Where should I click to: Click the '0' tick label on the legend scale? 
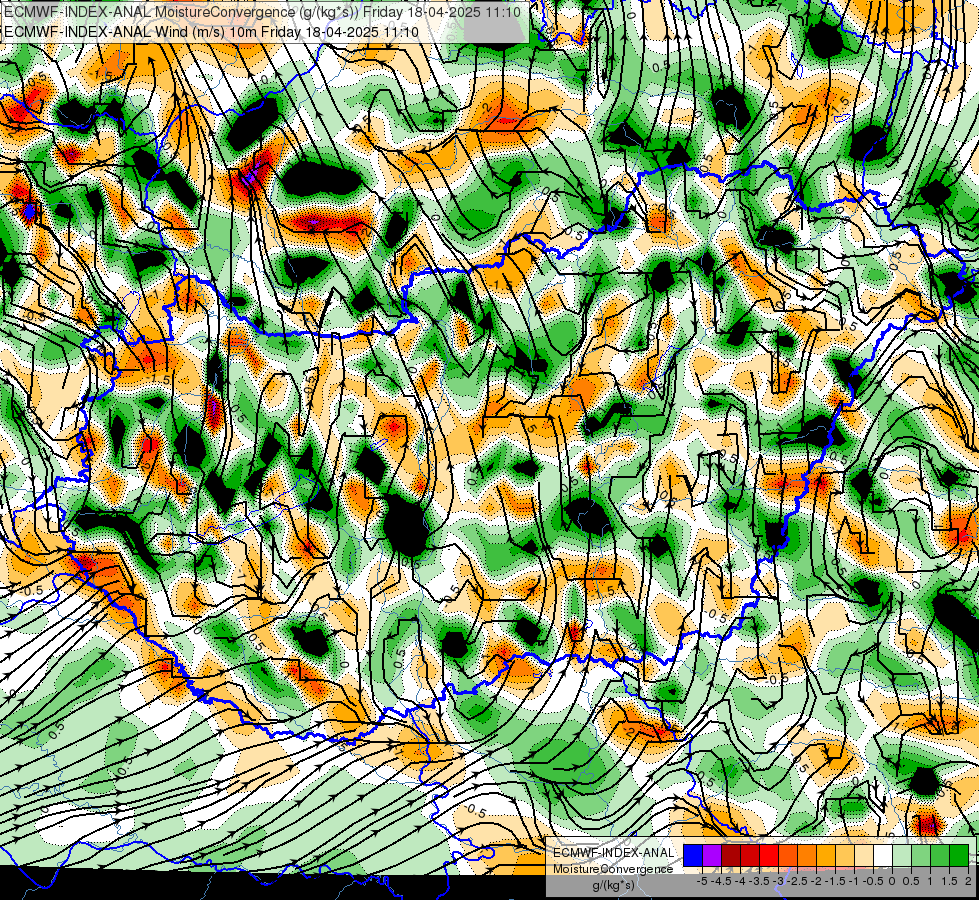coord(893,881)
